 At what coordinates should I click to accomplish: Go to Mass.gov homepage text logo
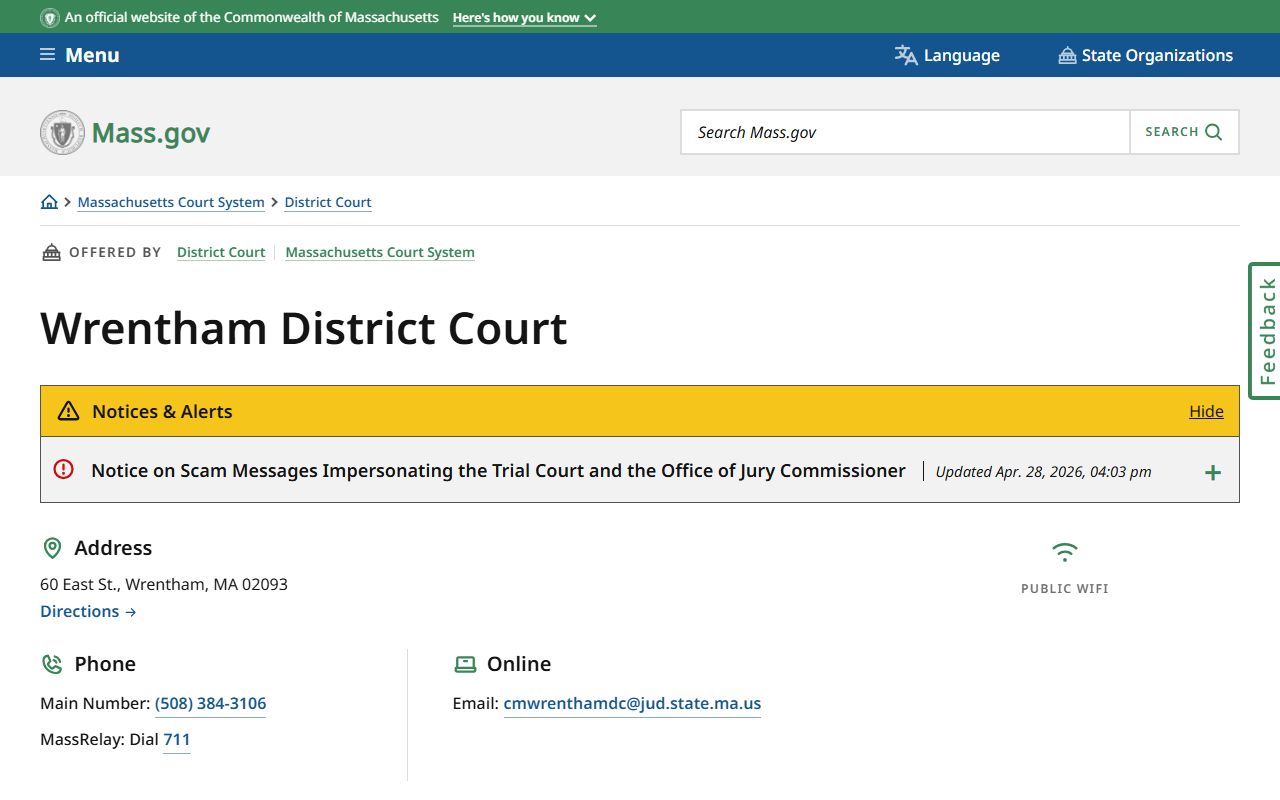coord(151,132)
